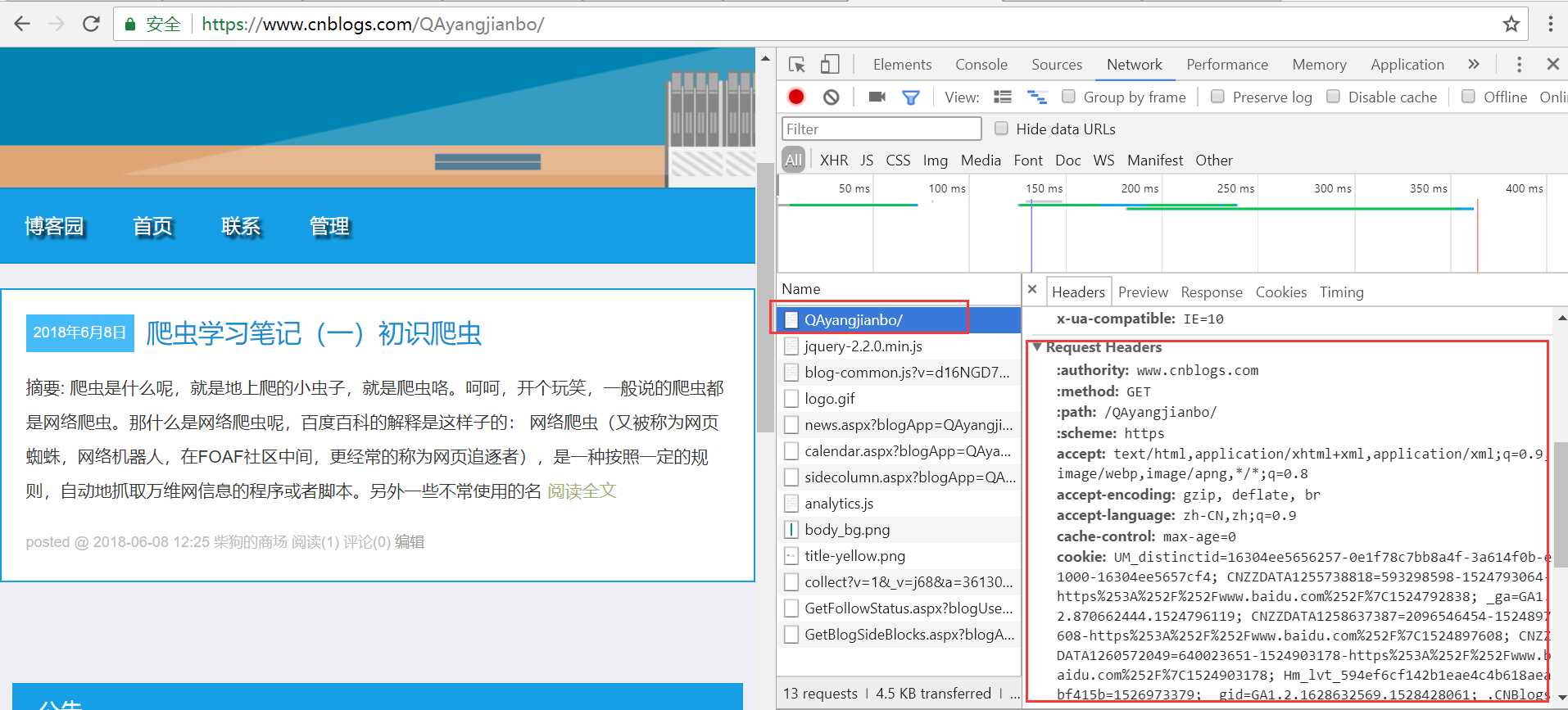Filter requests by Manifest
The image size is (1568, 710).
(x=1155, y=161)
